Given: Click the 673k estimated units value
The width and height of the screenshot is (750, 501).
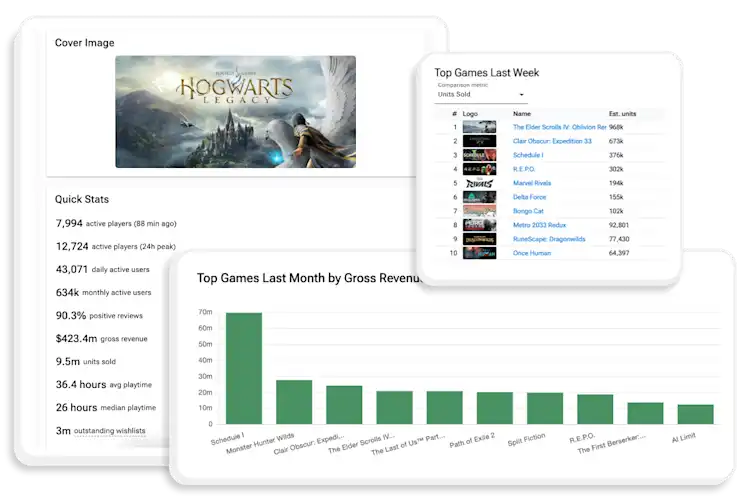Looking at the screenshot, I should (x=616, y=141).
